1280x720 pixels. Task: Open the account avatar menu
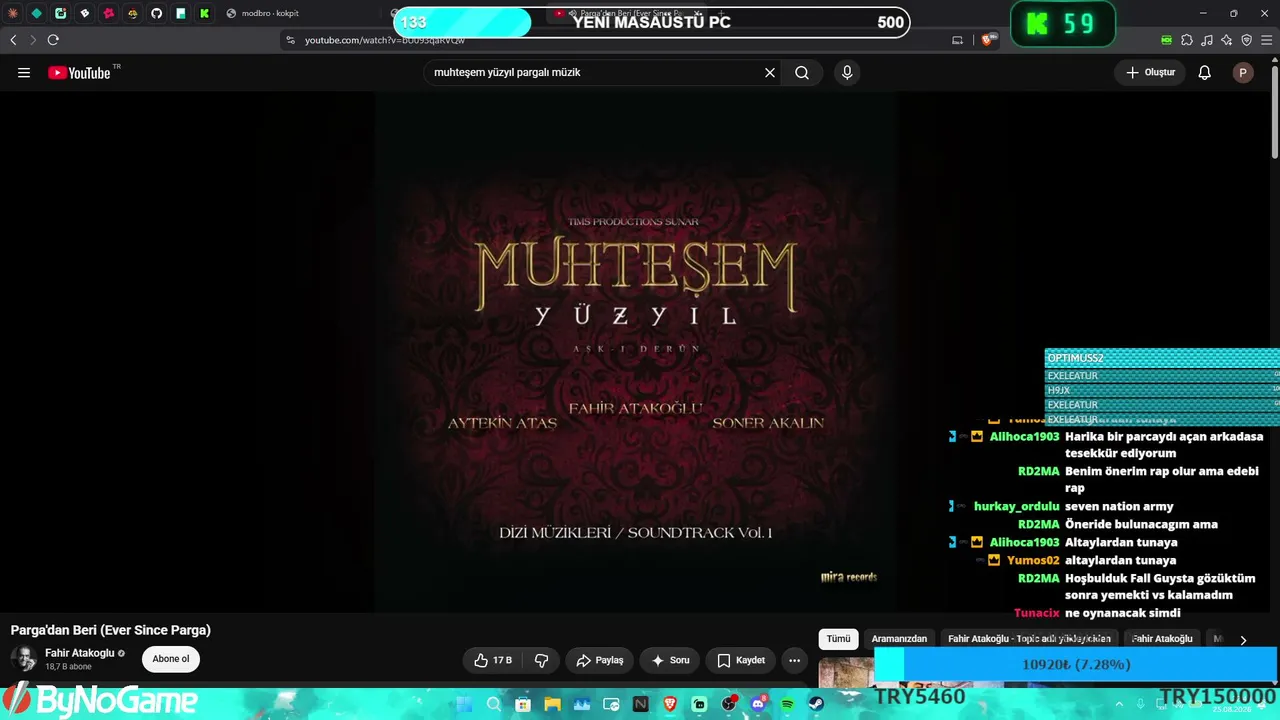1243,72
